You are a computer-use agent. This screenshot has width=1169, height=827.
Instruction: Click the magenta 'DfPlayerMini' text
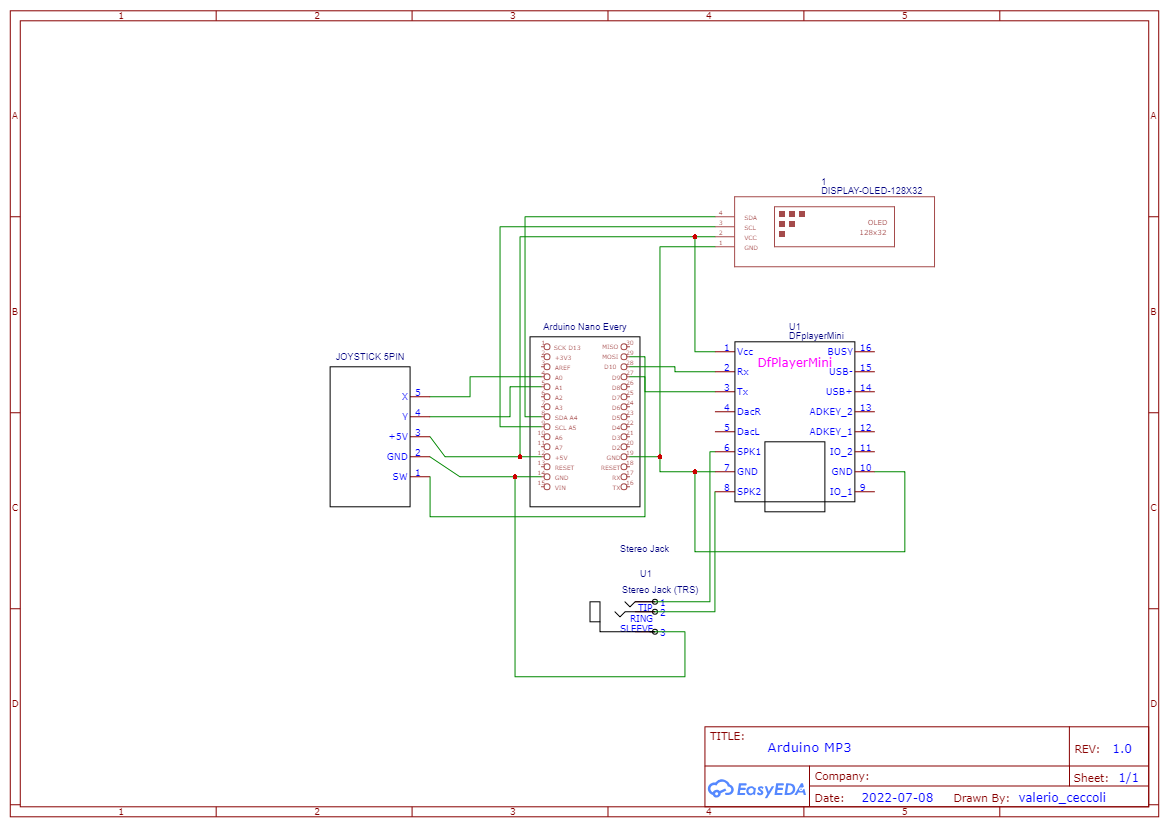795,362
